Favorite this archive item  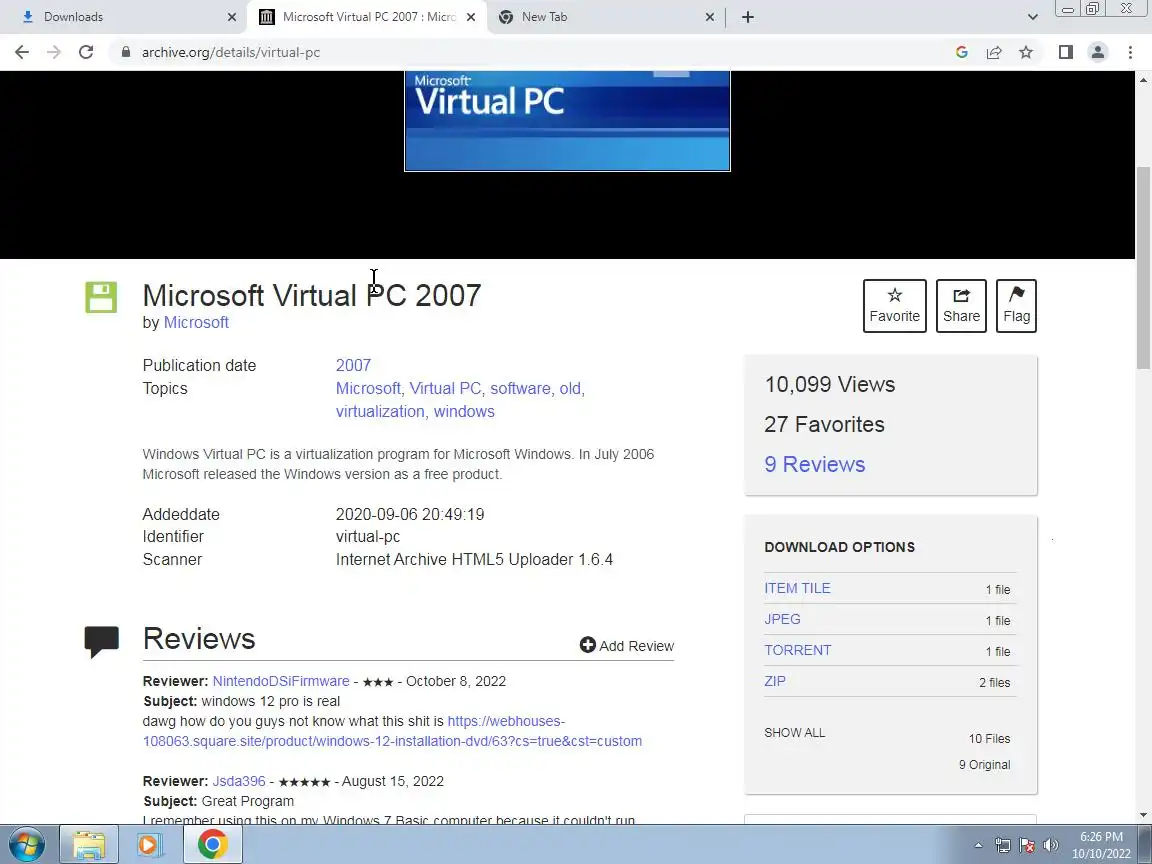(894, 306)
